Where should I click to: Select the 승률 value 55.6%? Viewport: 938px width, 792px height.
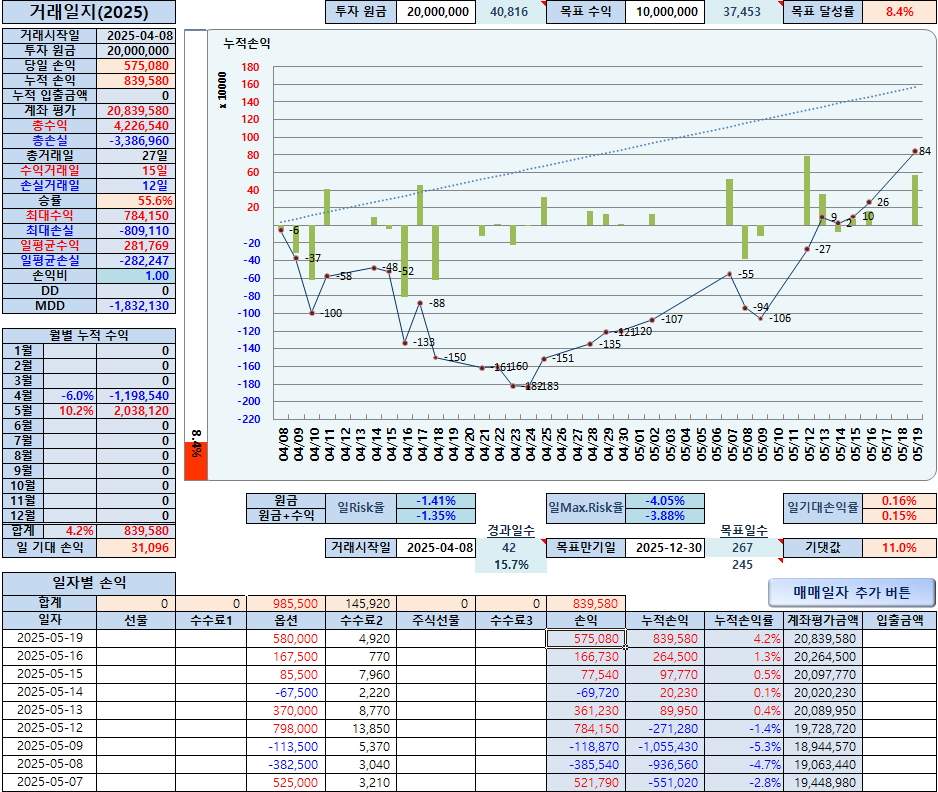[x=136, y=200]
